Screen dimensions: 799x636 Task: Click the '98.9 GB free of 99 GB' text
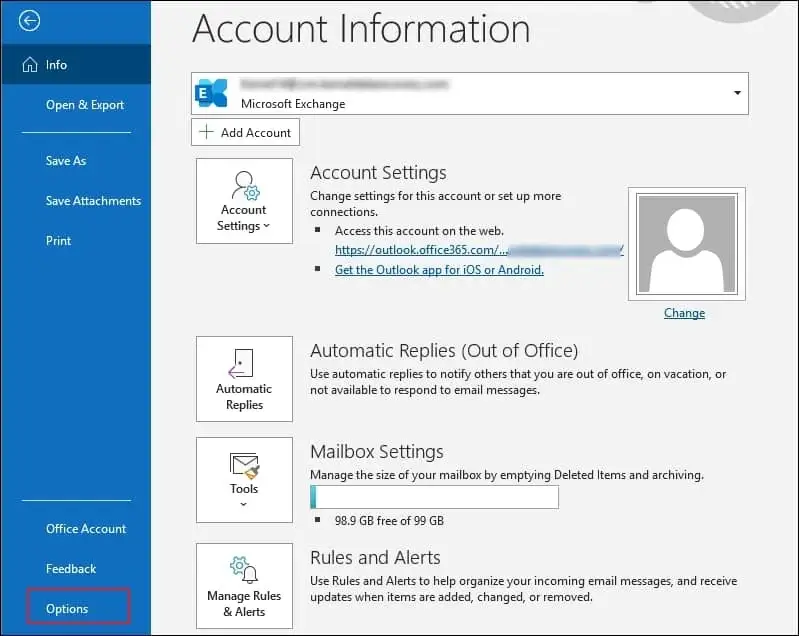tap(389, 521)
